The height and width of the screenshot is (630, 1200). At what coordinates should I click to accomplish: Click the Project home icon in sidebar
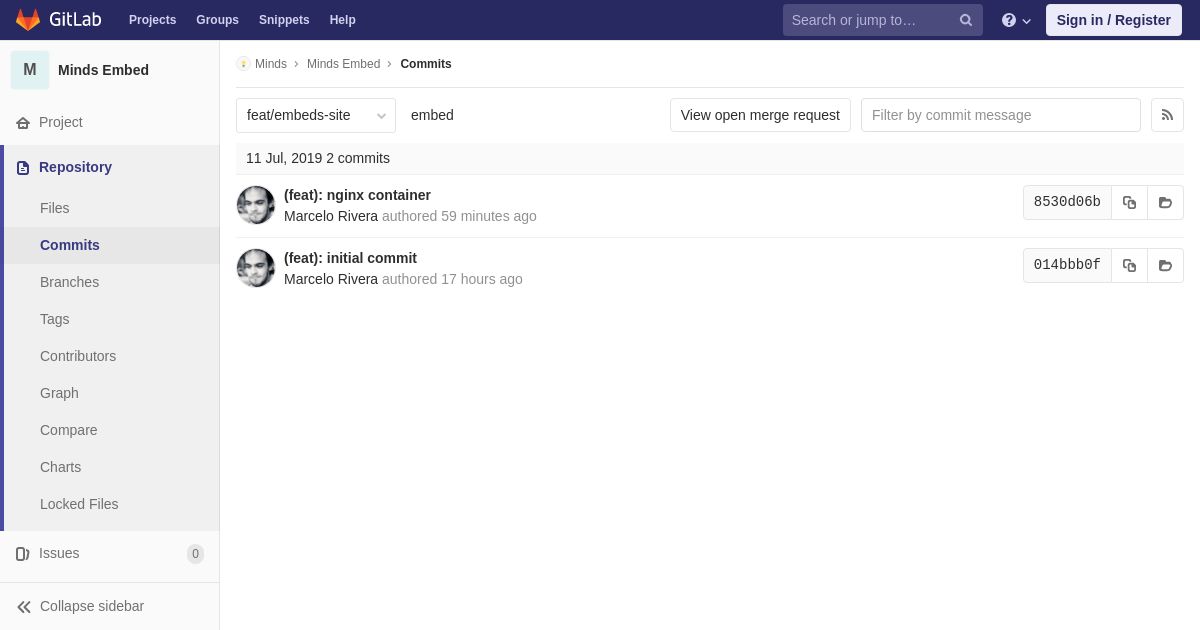tap(23, 122)
